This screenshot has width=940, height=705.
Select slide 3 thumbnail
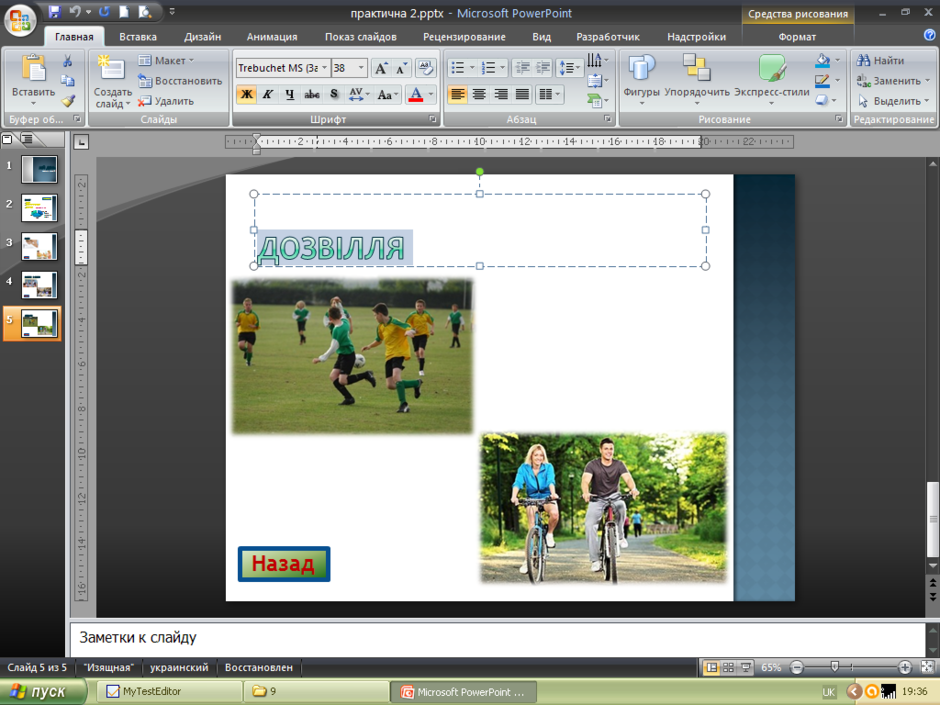[40, 246]
